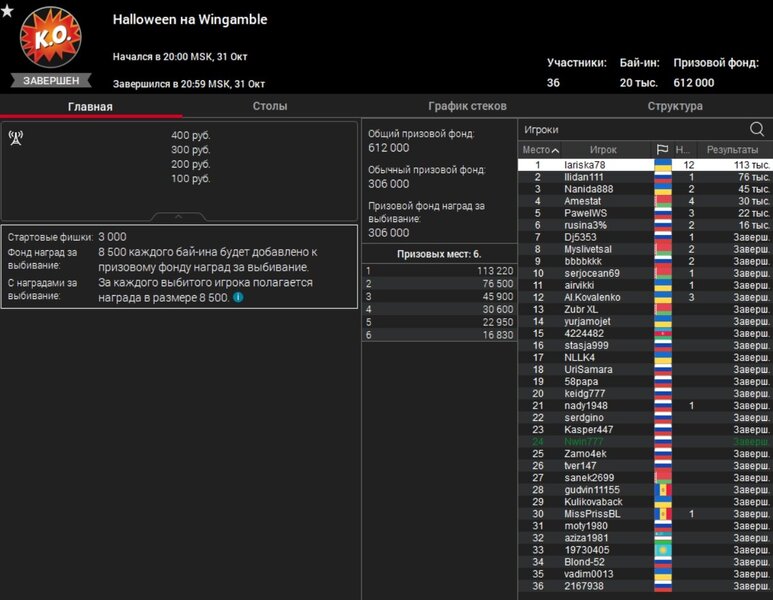Collapse the panel using the upward chevron handle
The image size is (773, 600).
click(178, 216)
